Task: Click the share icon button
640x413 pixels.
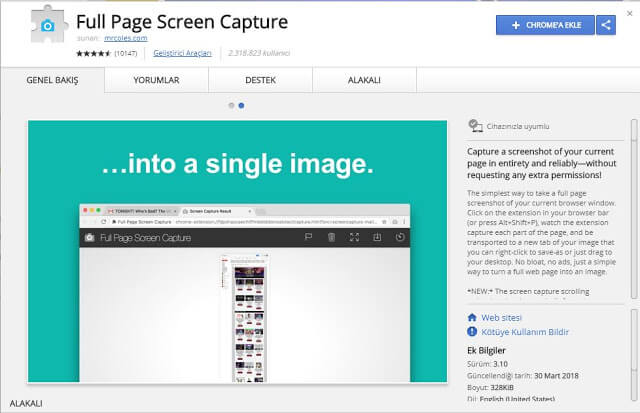Action: pos(606,25)
